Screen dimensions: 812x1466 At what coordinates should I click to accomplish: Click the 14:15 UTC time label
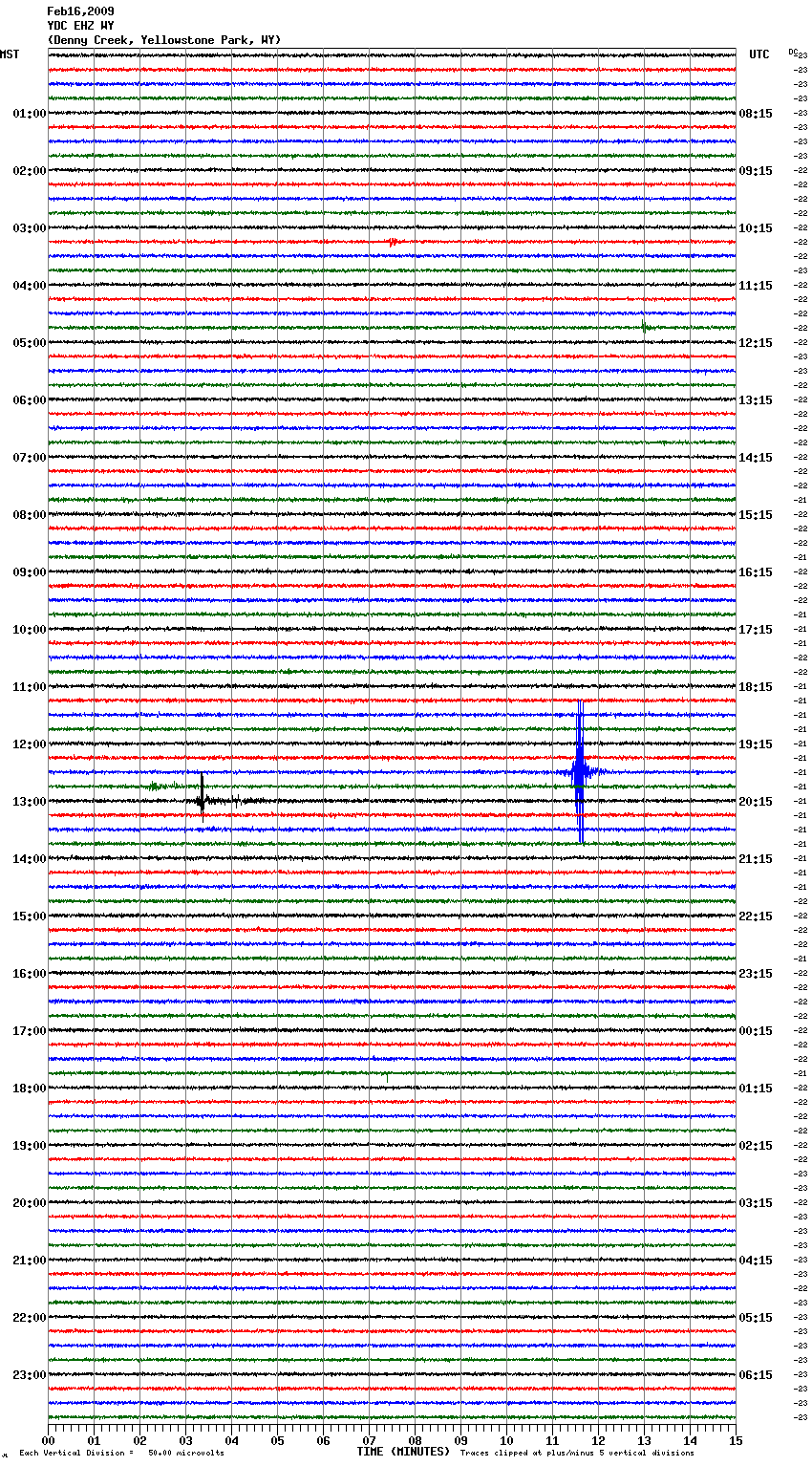tap(756, 458)
